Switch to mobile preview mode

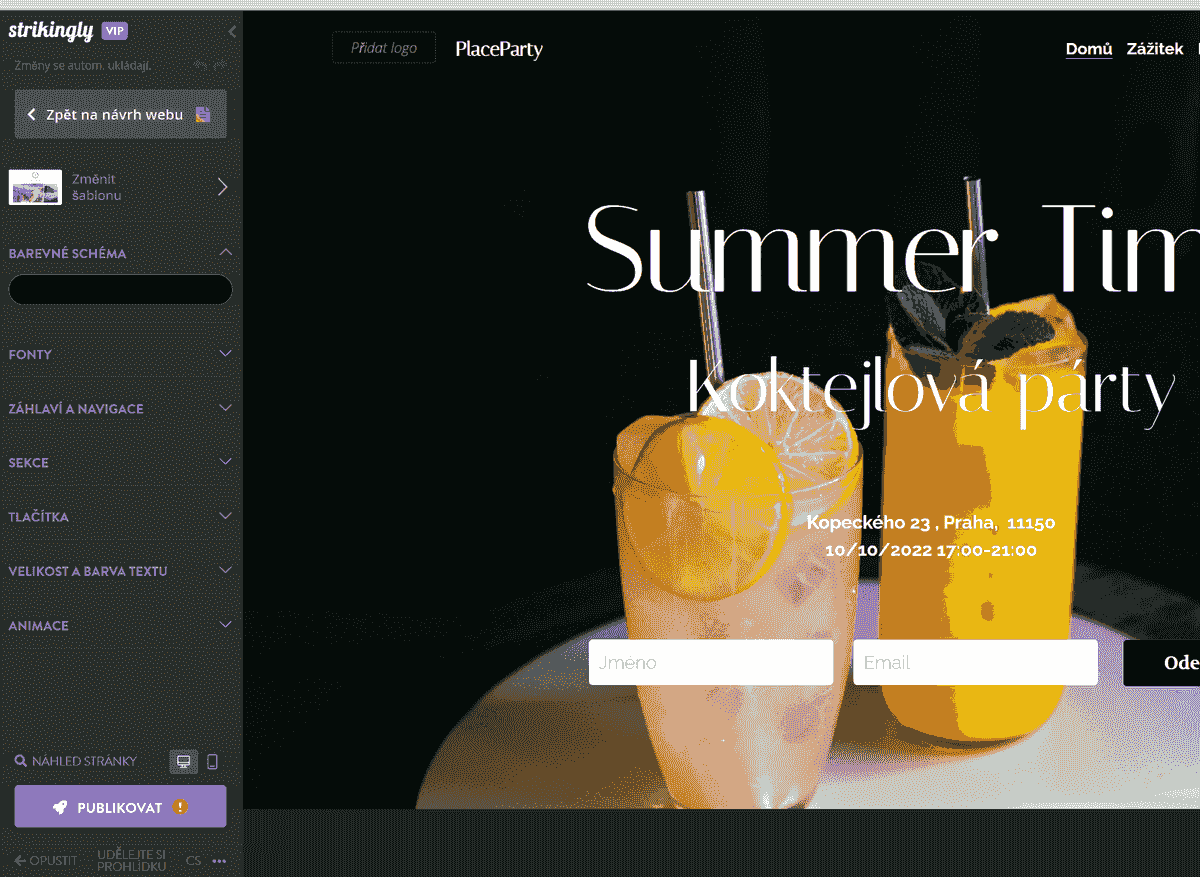(212, 762)
